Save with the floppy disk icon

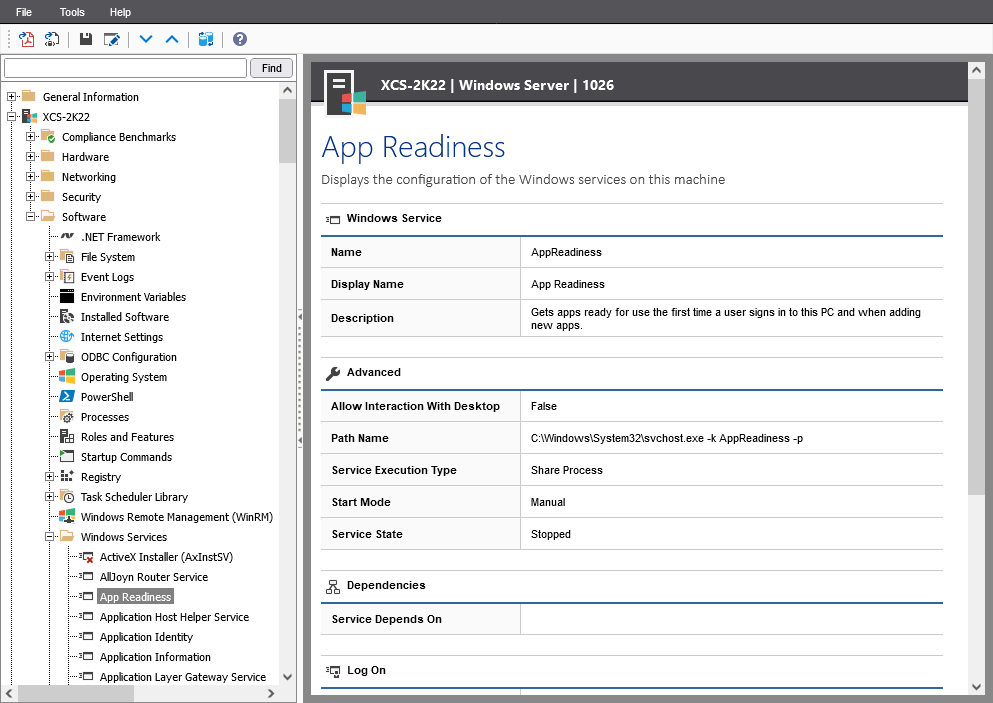(85, 39)
